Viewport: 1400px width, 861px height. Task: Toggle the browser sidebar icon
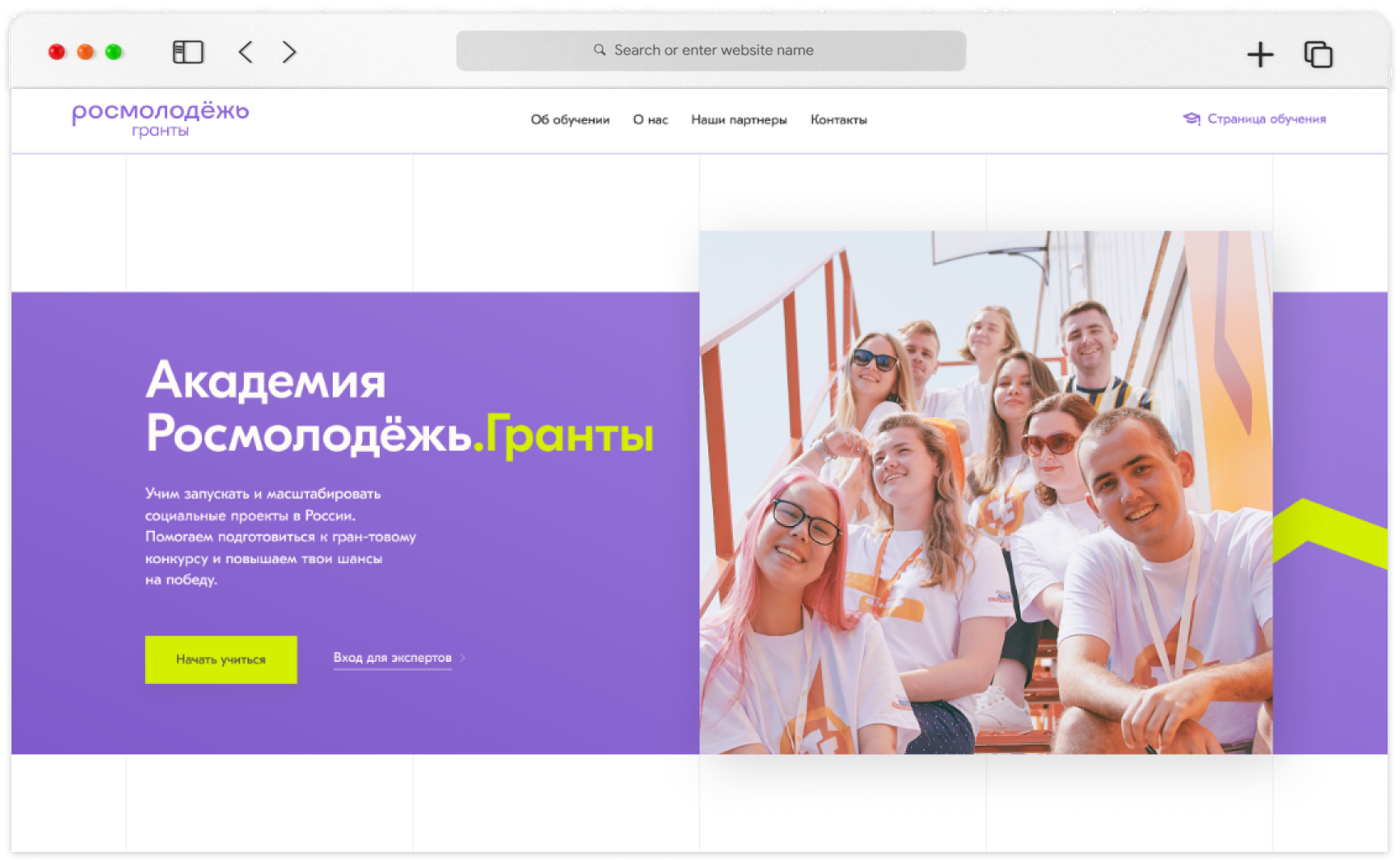pos(188,52)
